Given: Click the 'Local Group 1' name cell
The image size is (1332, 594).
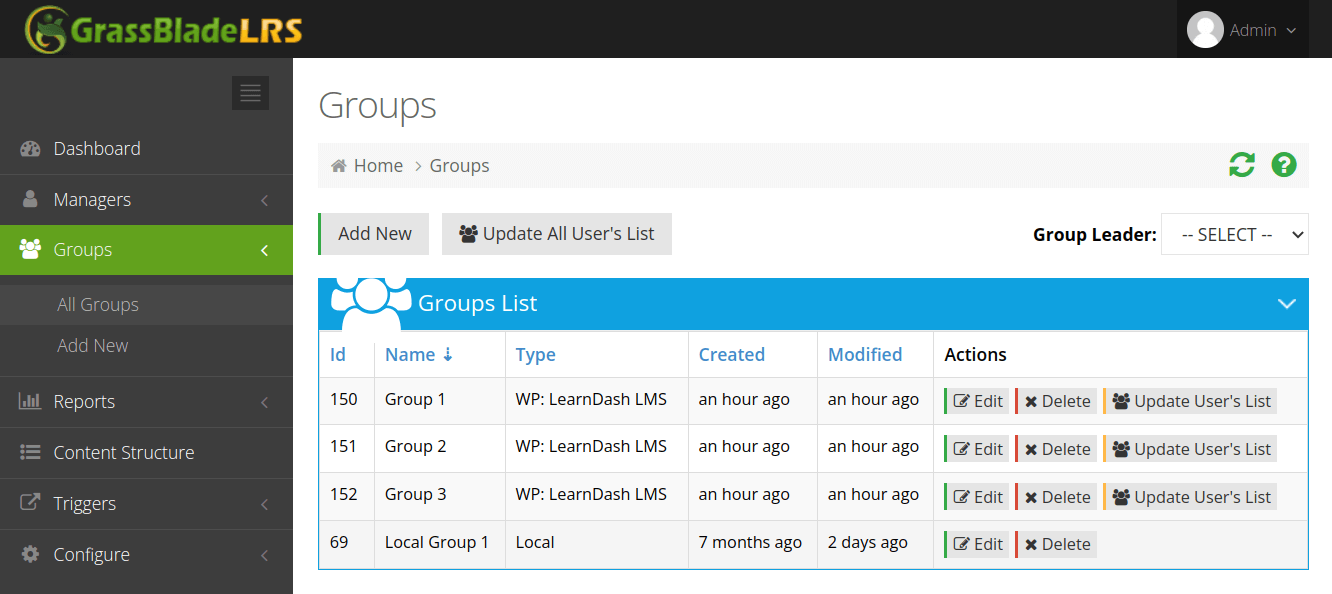Looking at the screenshot, I should click(437, 542).
